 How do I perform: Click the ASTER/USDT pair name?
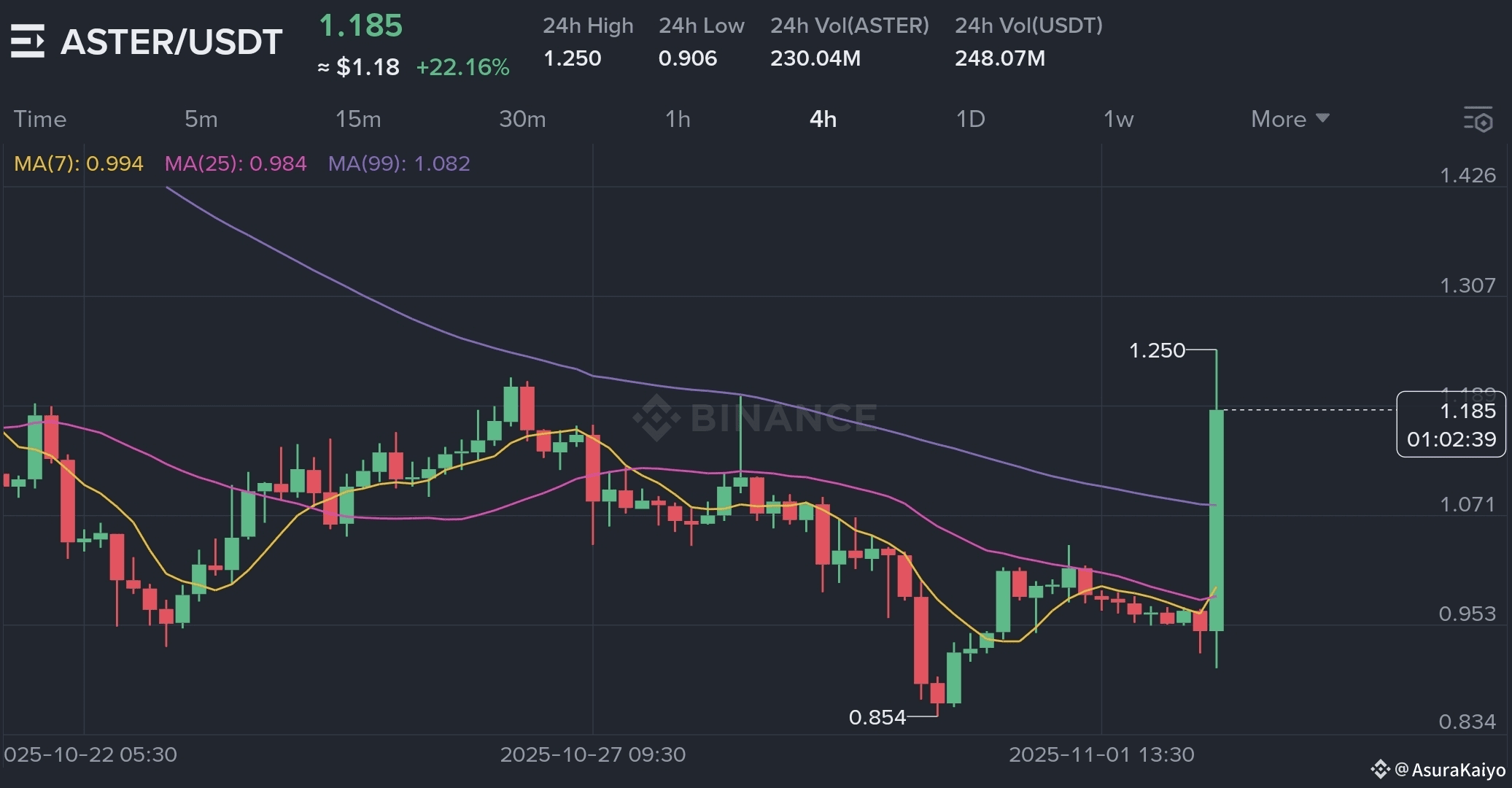[171, 42]
